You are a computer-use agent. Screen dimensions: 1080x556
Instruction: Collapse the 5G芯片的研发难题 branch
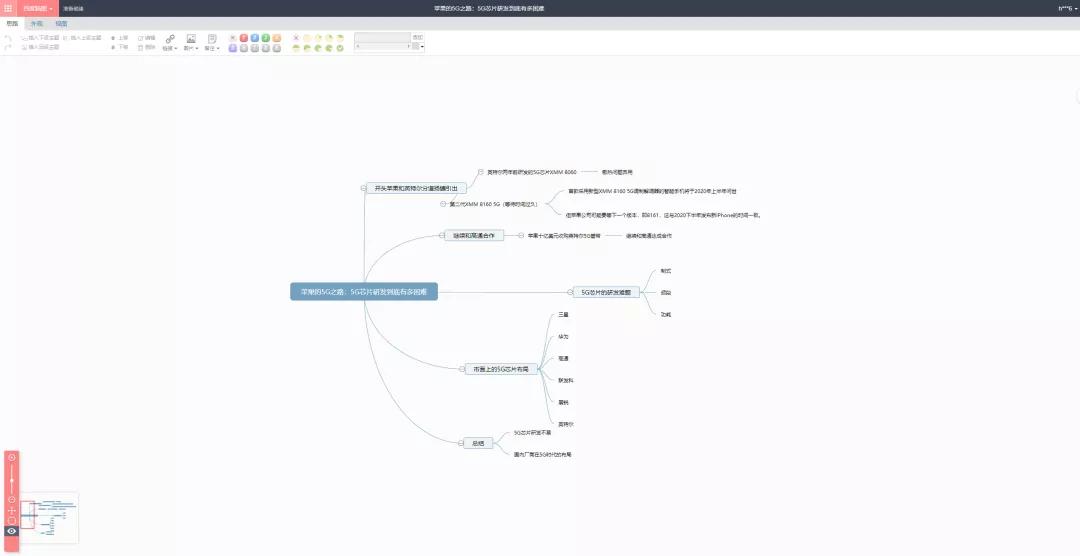[x=571, y=292]
